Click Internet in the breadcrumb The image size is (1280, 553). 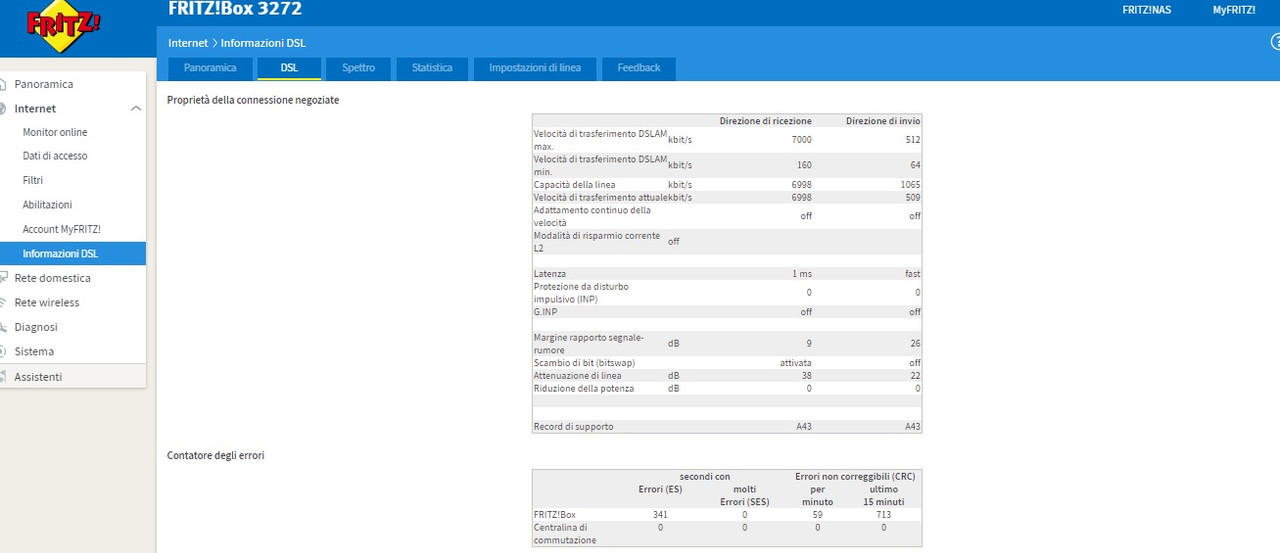[188, 43]
